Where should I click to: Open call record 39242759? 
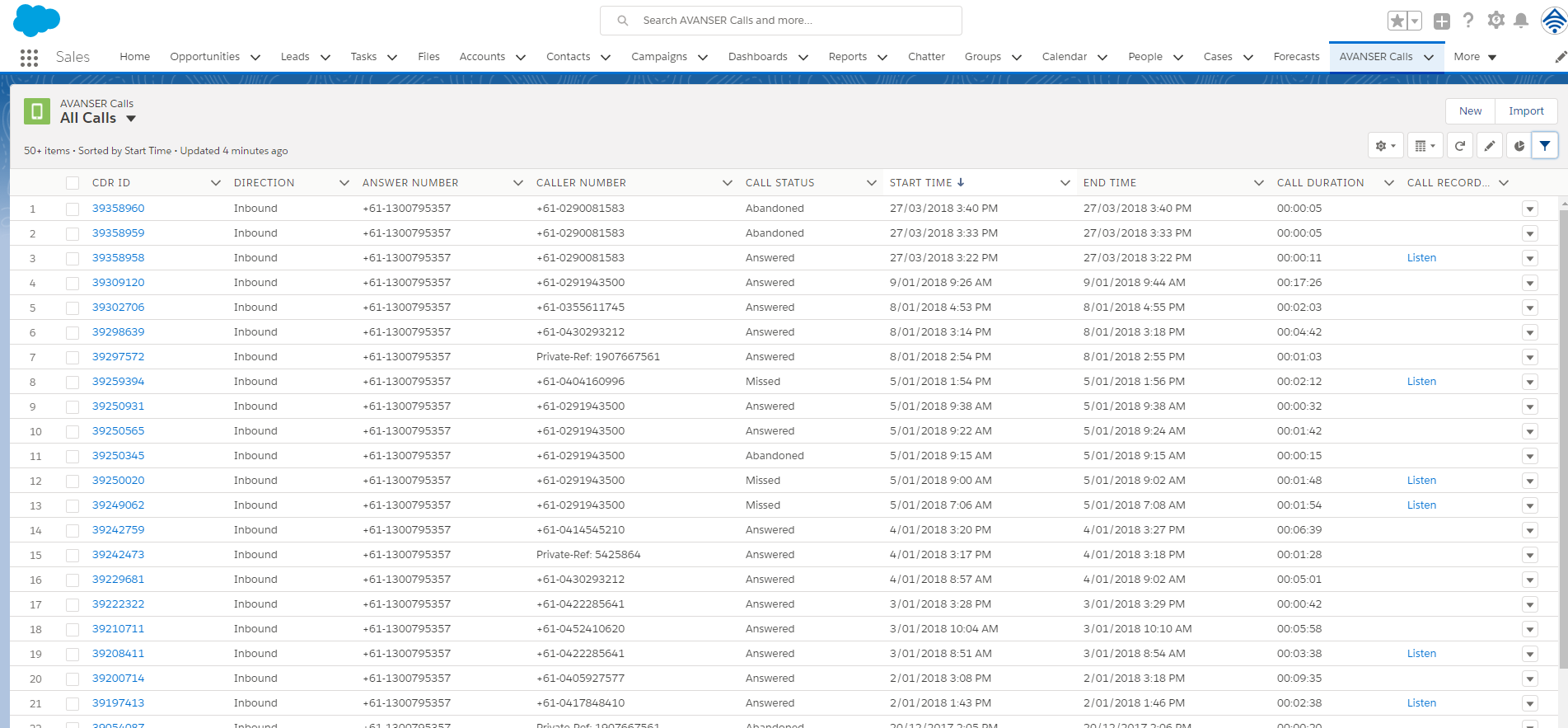point(118,530)
